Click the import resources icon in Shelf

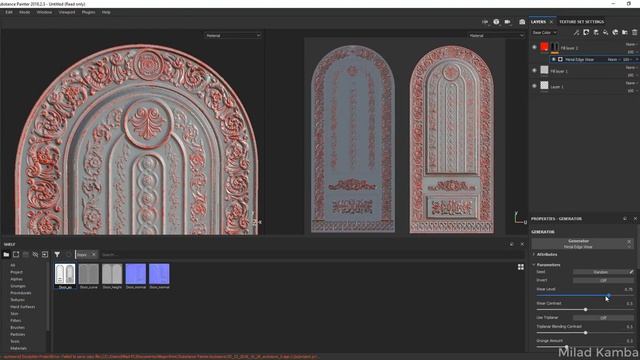pos(45,254)
